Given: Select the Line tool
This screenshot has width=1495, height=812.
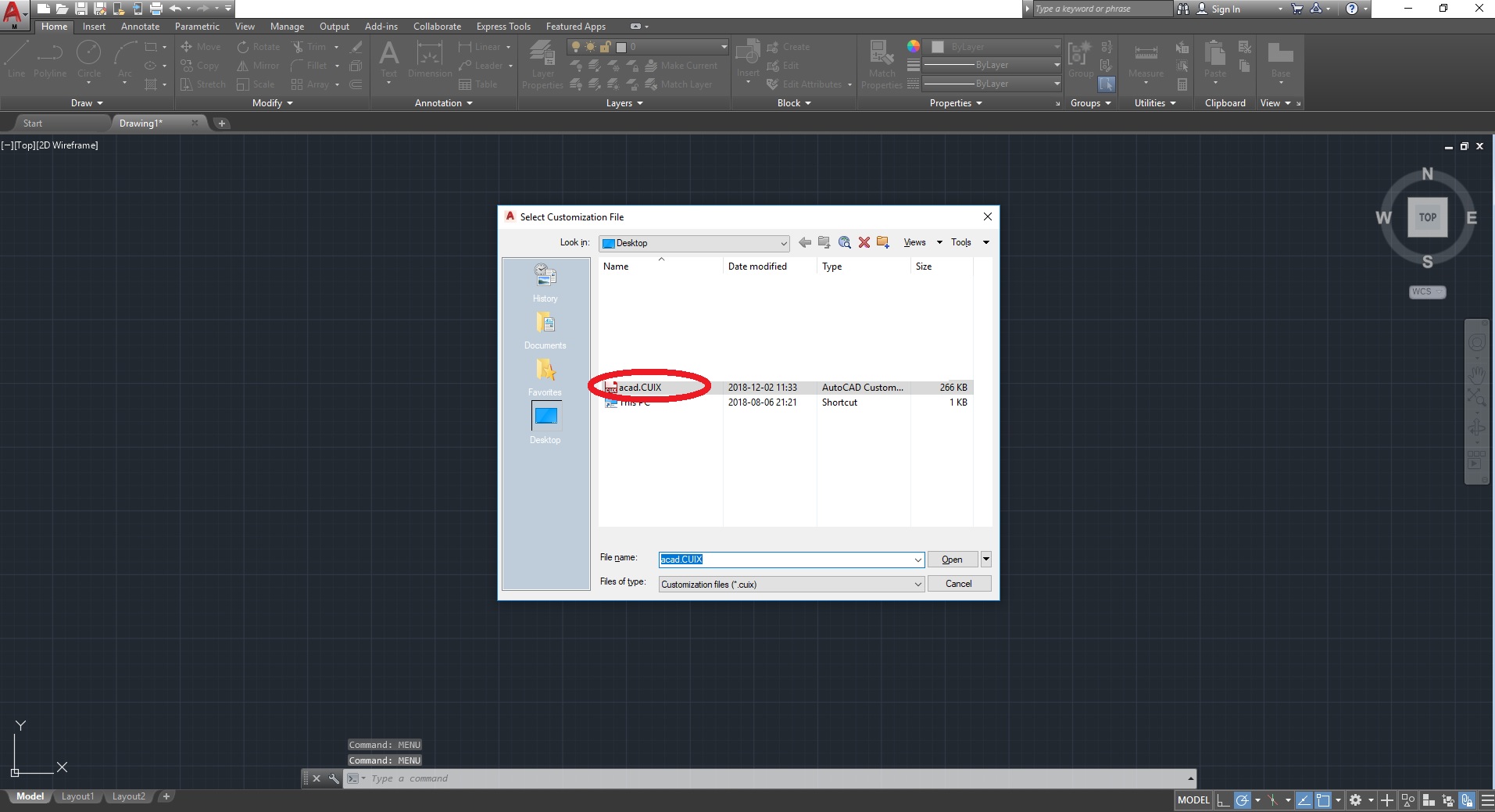Looking at the screenshot, I should click(x=15, y=59).
